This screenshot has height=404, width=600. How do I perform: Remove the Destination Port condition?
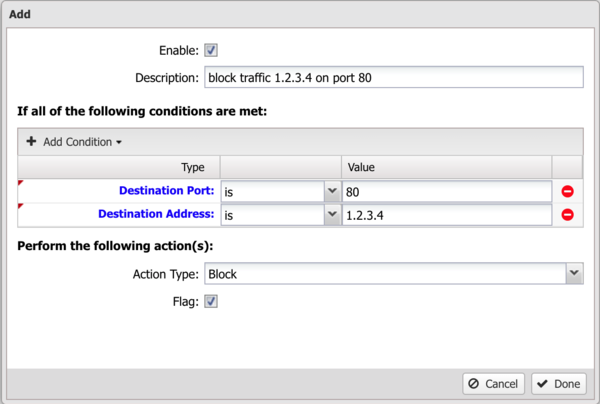point(567,191)
